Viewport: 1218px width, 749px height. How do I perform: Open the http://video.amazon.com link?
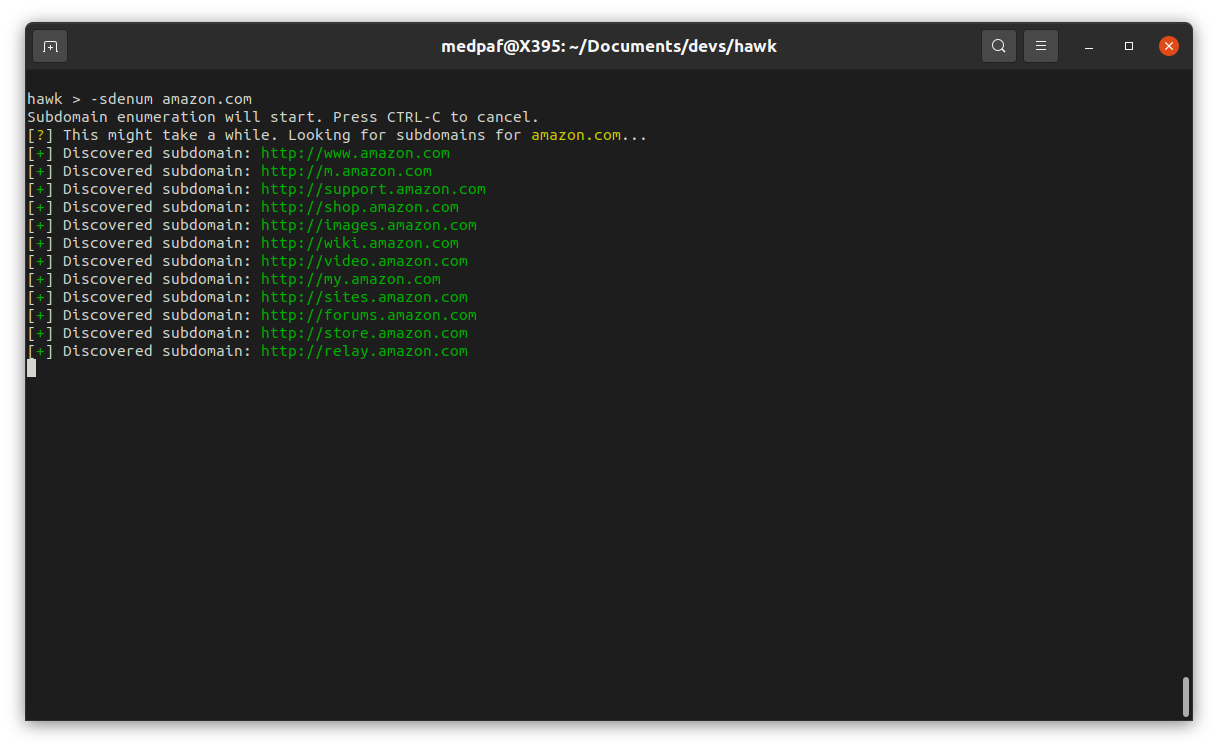click(364, 261)
